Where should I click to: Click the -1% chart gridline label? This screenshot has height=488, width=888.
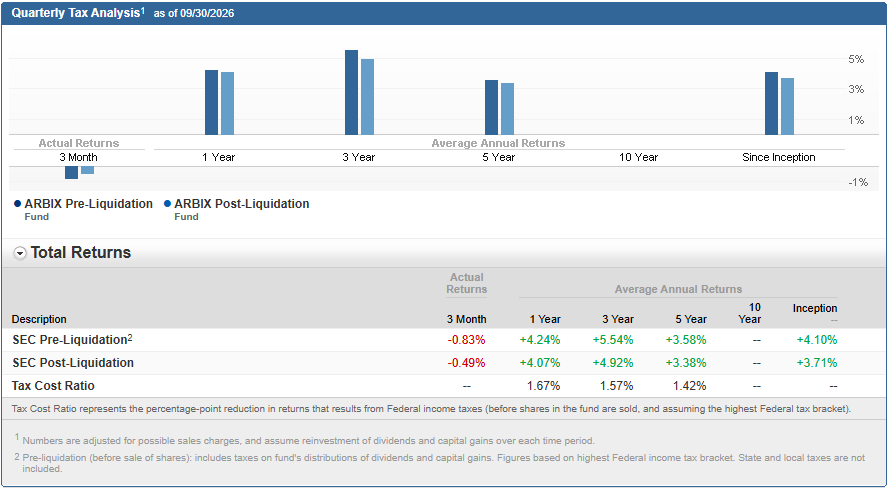point(858,182)
